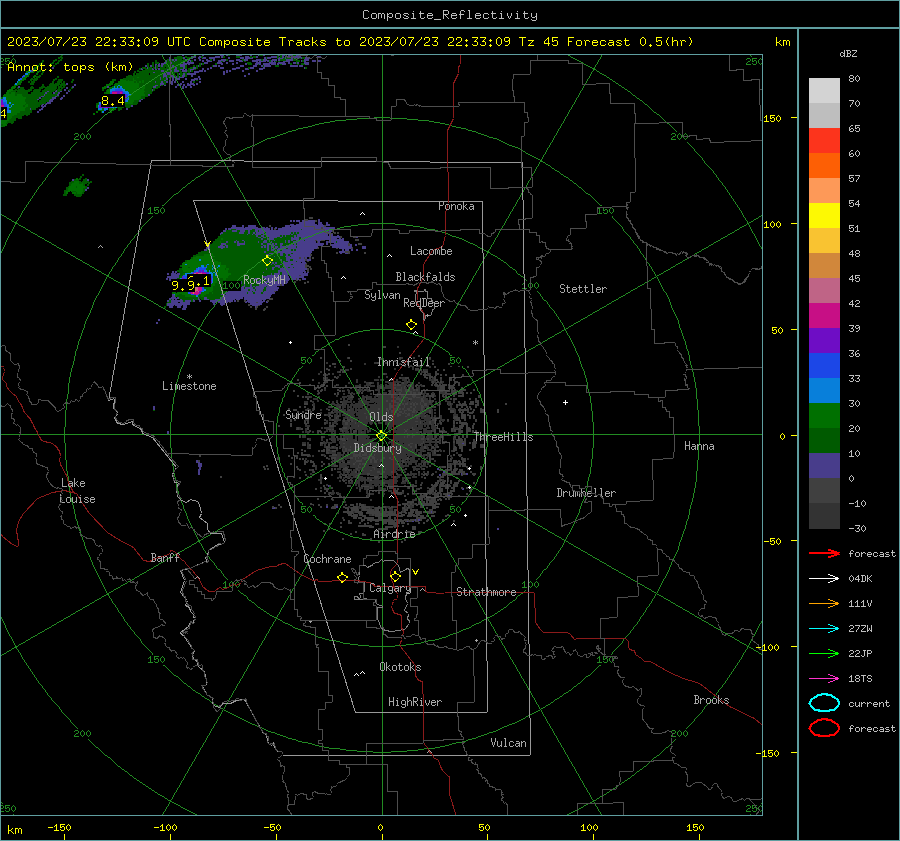Pick the magenta 39-42 dBZ swatch
The width and height of the screenshot is (900, 841).
point(824,316)
